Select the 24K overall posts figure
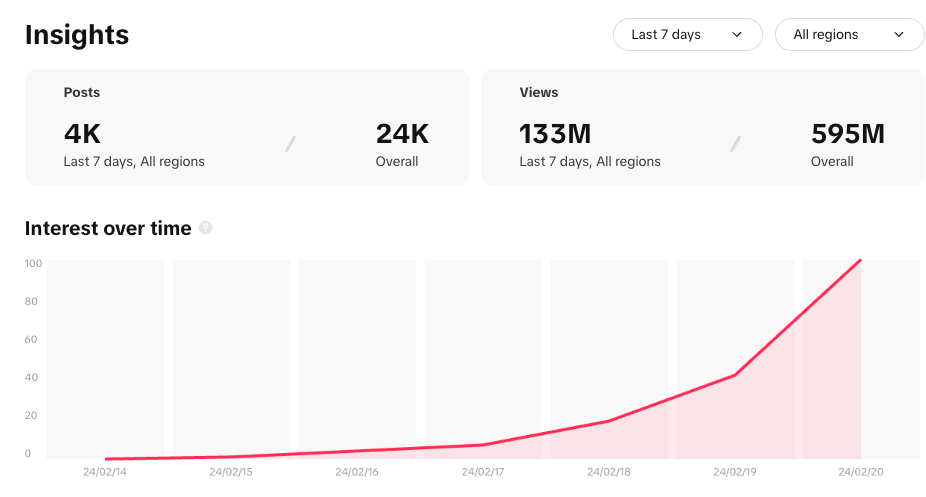 click(x=402, y=134)
